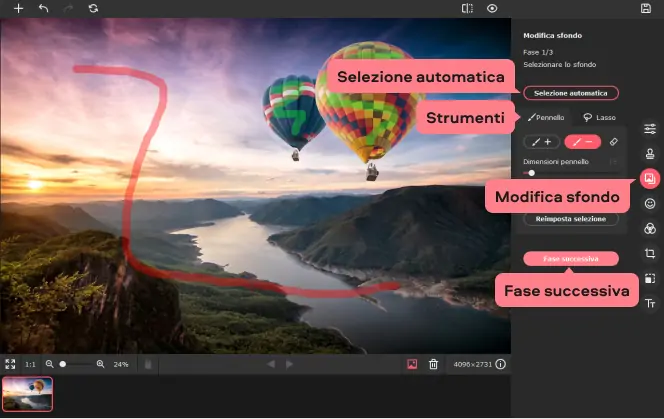Click the Fase successiva button
This screenshot has height=419, width=664.
click(570, 259)
